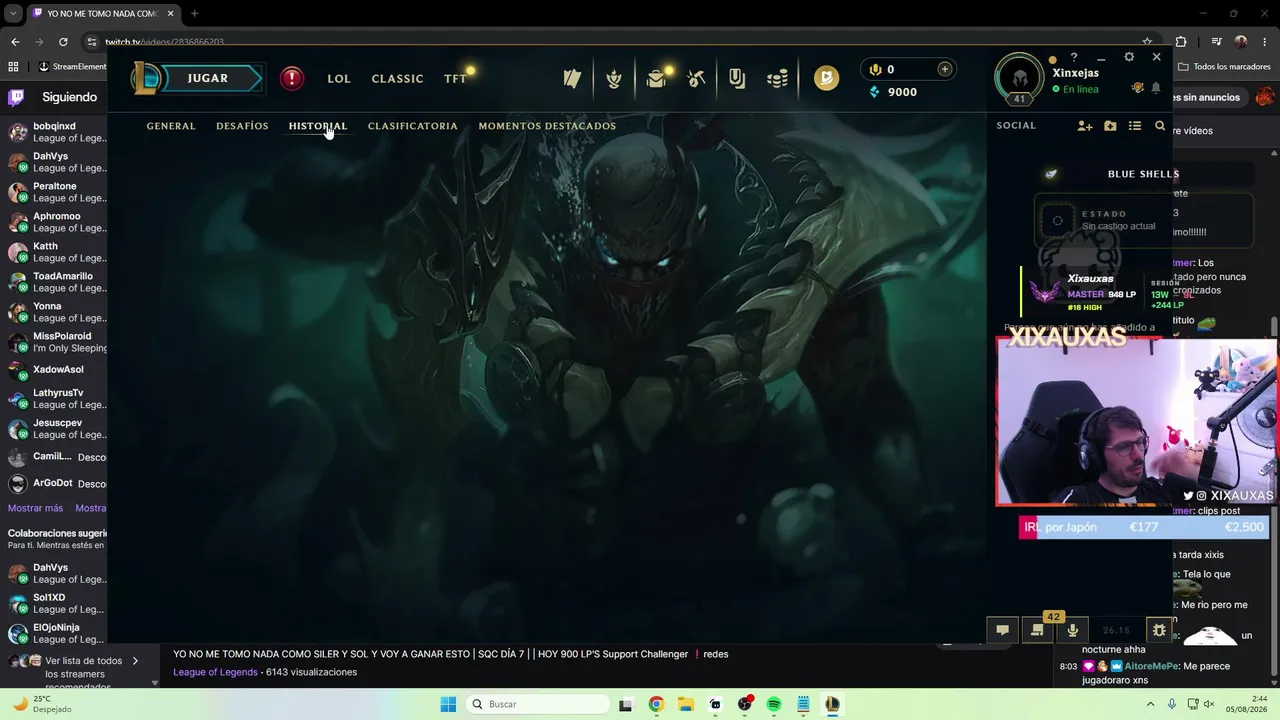Click Mostrar más in followed list
Image resolution: width=1280 pixels, height=720 pixels.
click(x=35, y=508)
